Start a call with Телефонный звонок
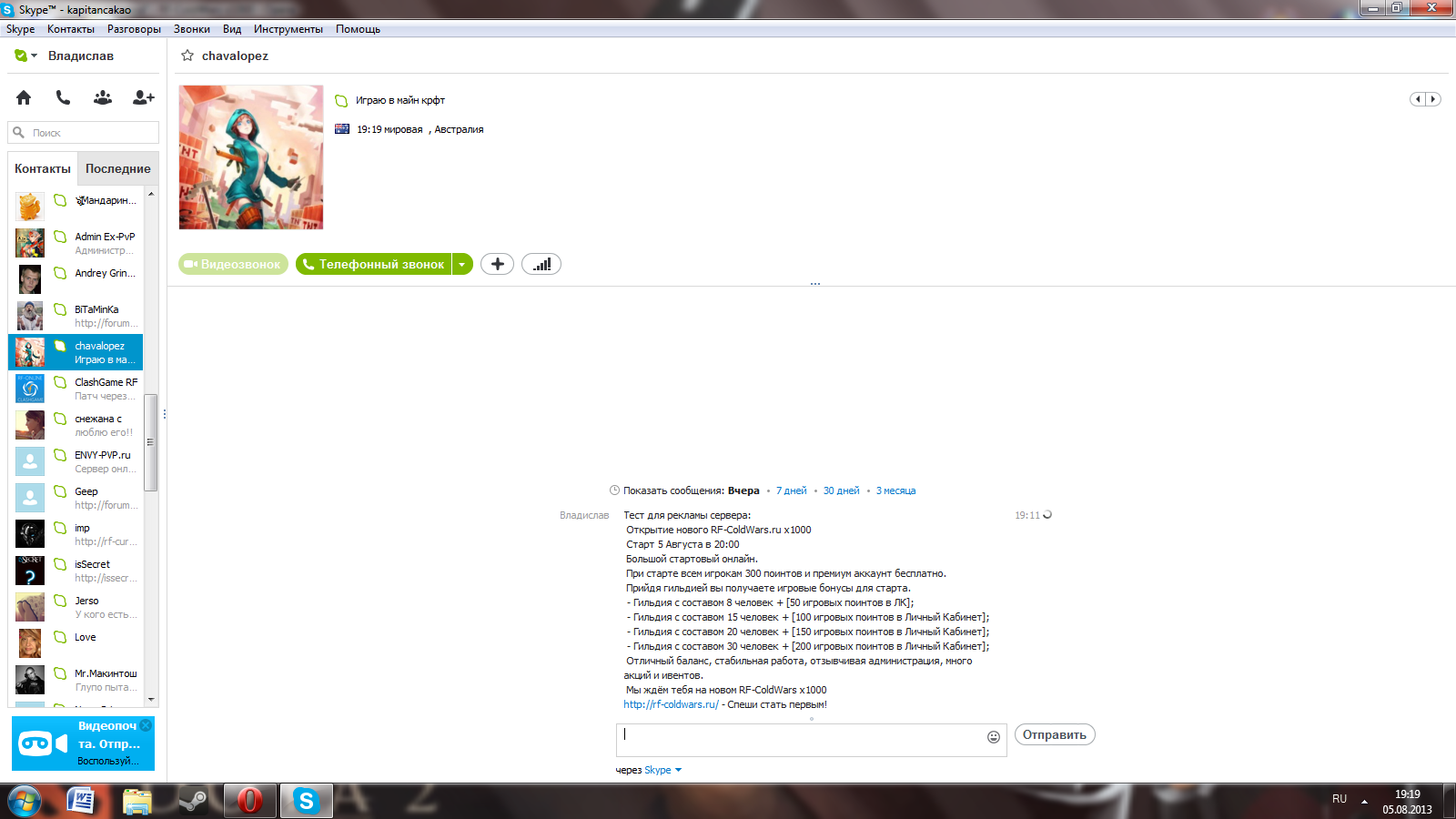This screenshot has width=1456, height=819. [x=373, y=264]
